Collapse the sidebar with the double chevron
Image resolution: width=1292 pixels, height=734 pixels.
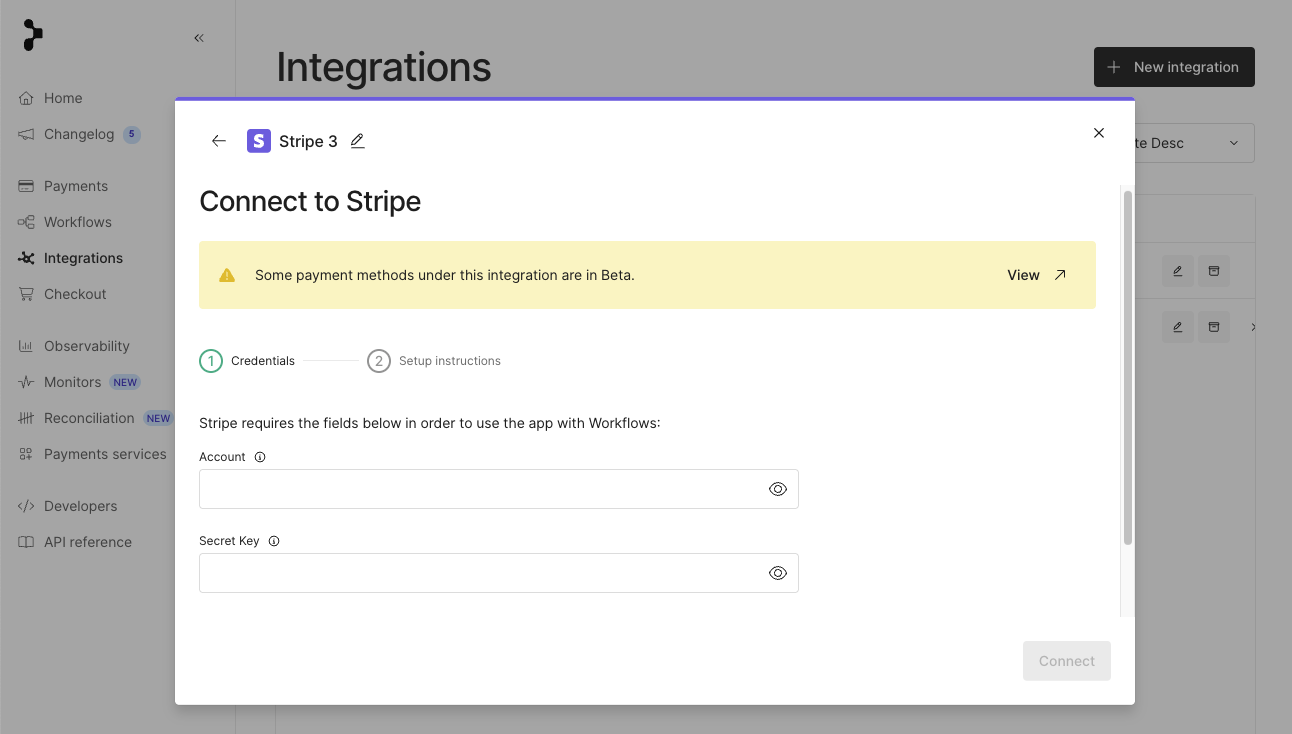coord(199,38)
